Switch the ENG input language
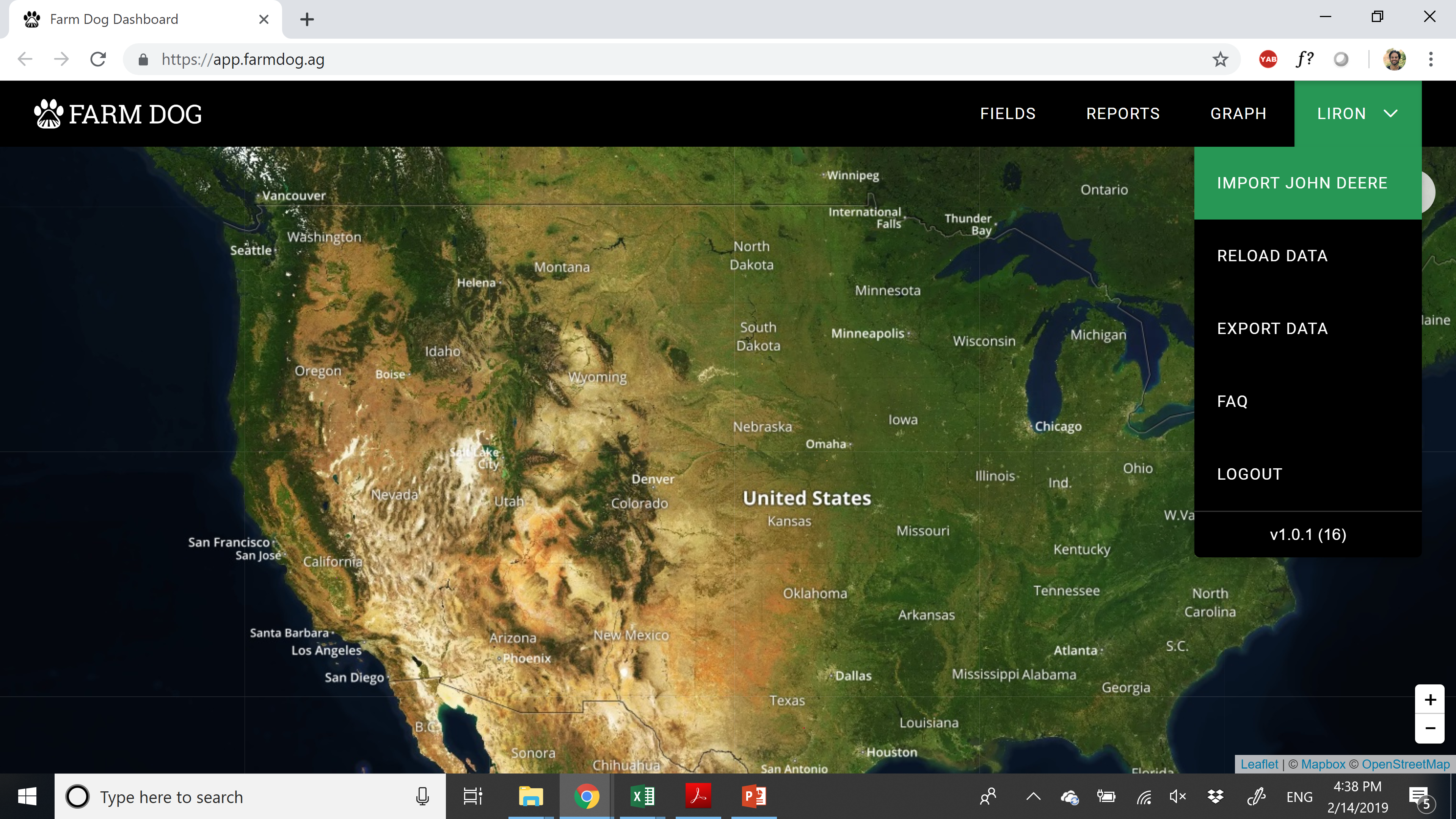This screenshot has width=1456, height=819. click(1299, 796)
